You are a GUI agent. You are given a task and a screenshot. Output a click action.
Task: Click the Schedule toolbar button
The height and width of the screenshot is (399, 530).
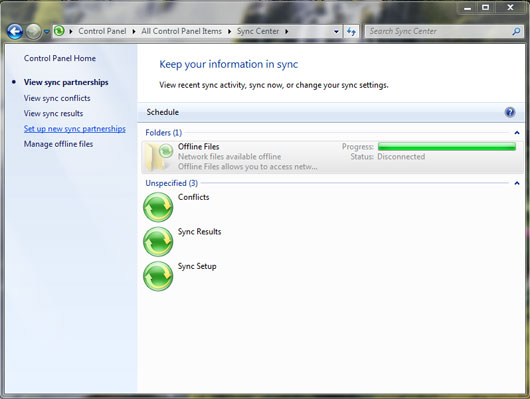click(x=163, y=112)
